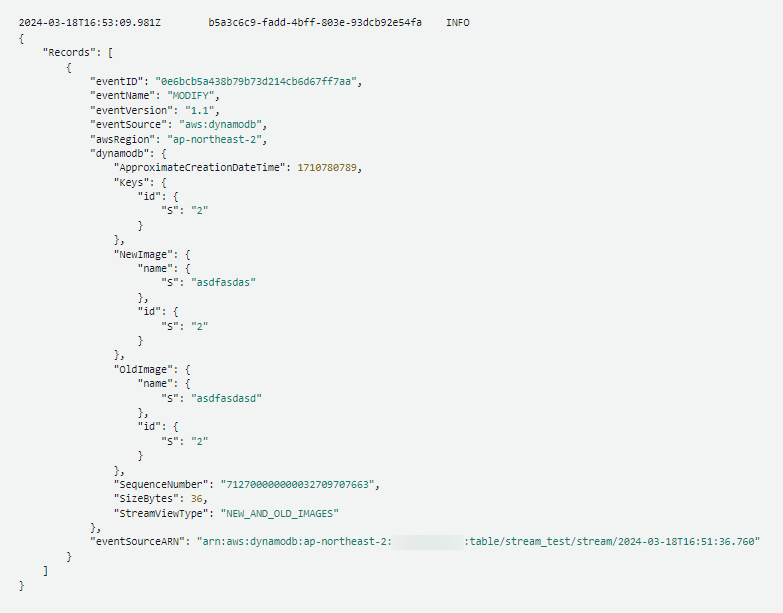Click the INFO log level label

click(x=458, y=21)
